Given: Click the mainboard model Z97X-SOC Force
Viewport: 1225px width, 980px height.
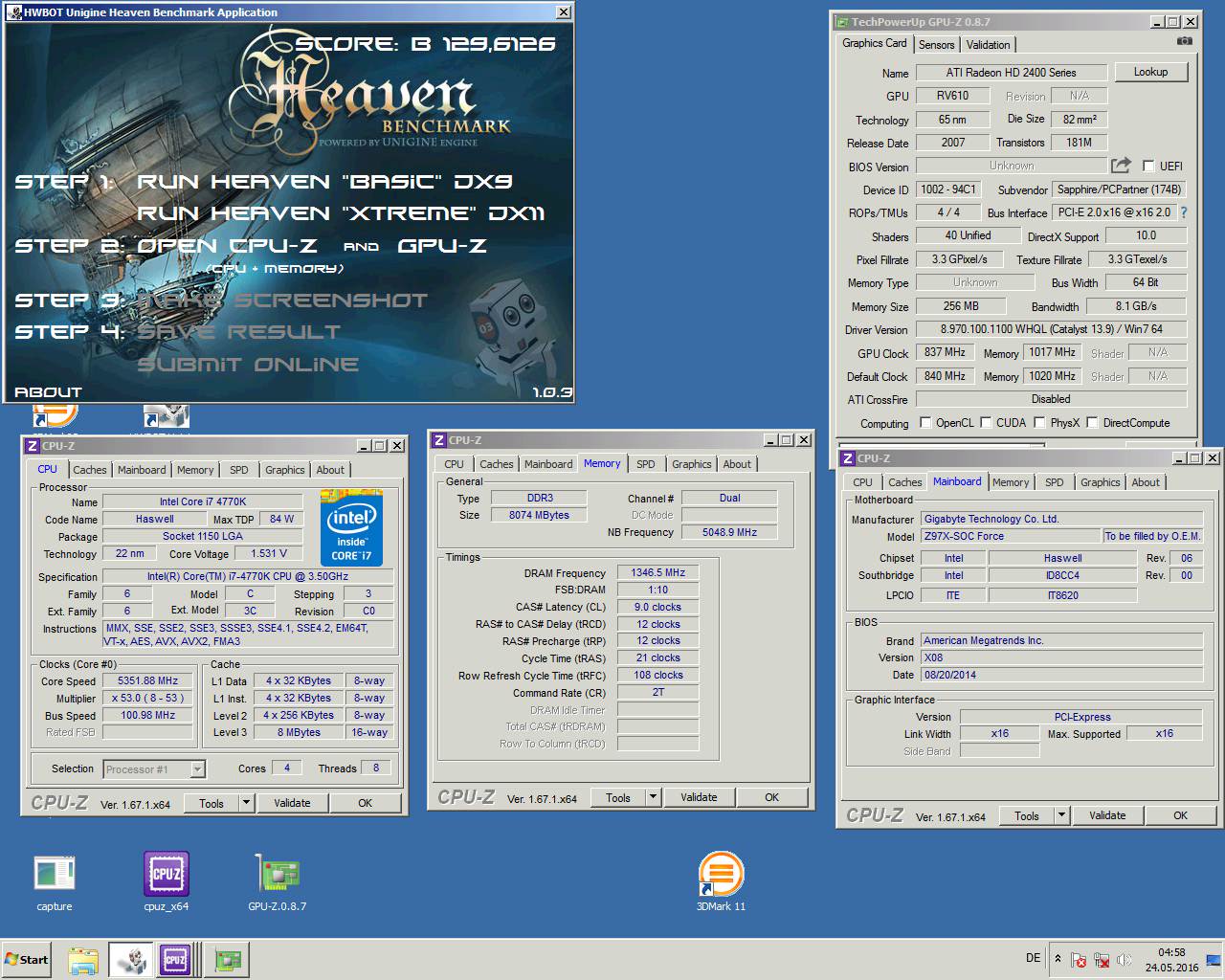Looking at the screenshot, I should [x=1010, y=536].
